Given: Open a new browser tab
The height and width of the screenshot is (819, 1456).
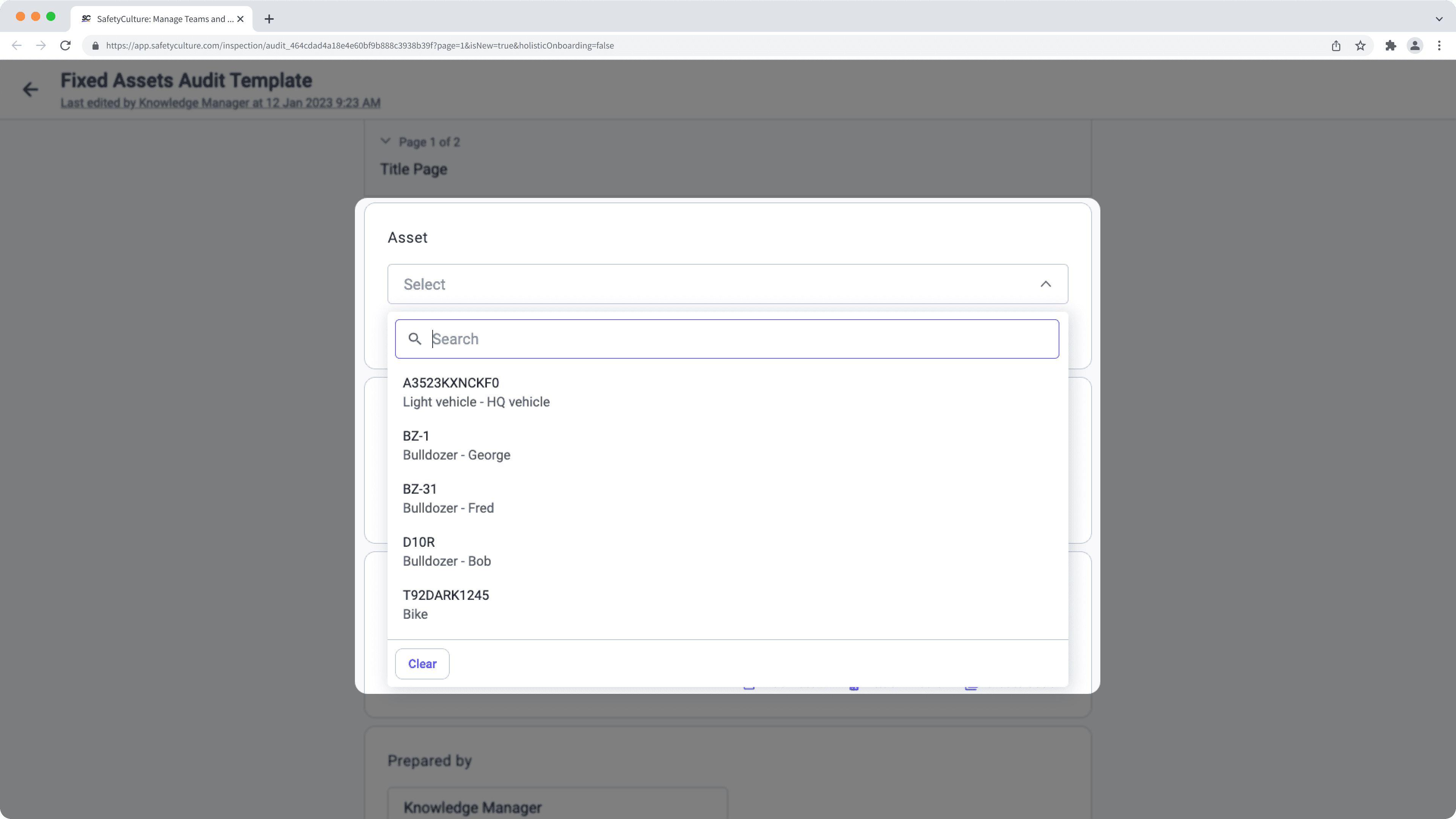Looking at the screenshot, I should pos(268,19).
